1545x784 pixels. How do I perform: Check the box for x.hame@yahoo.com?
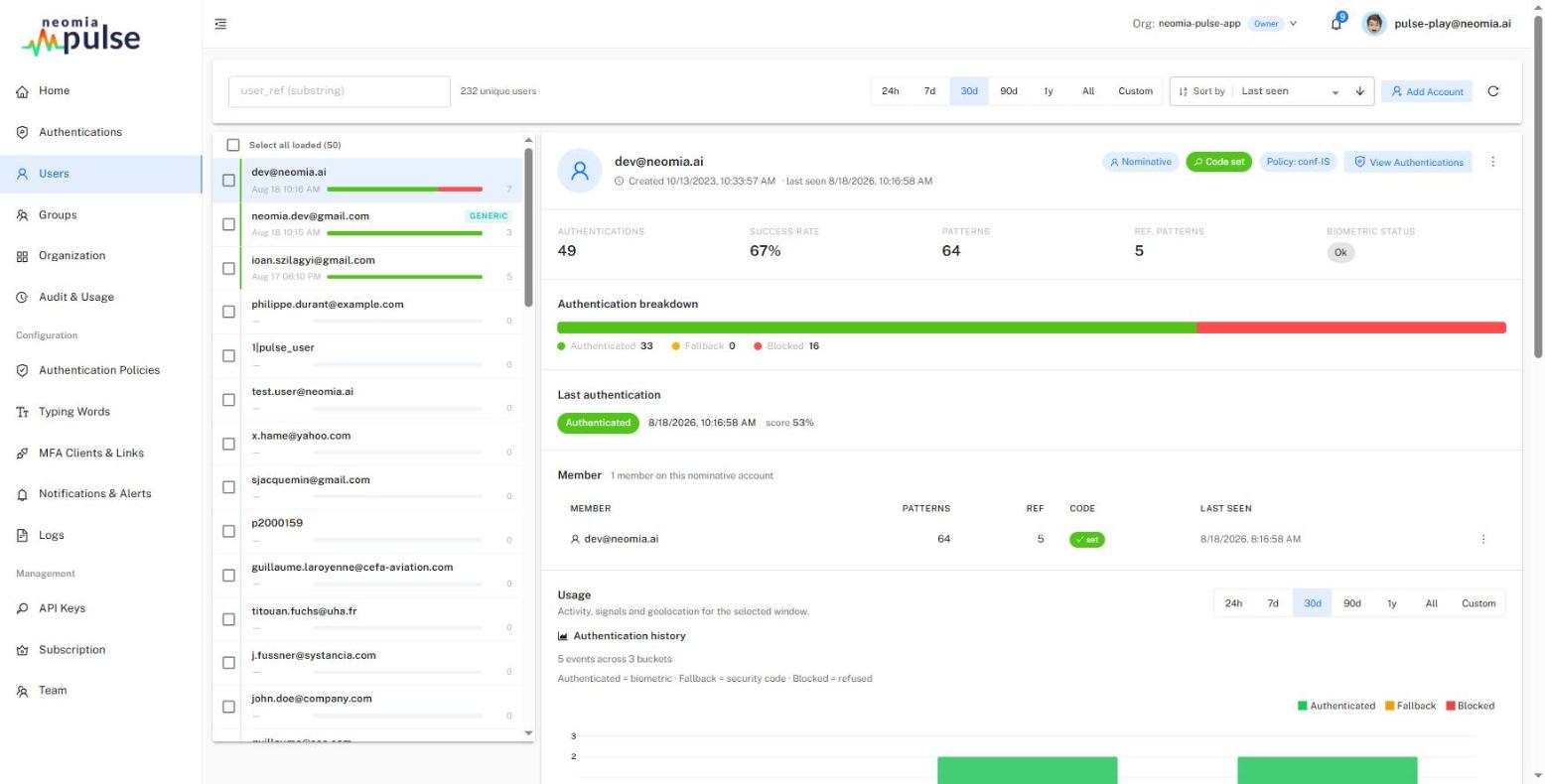(x=228, y=444)
